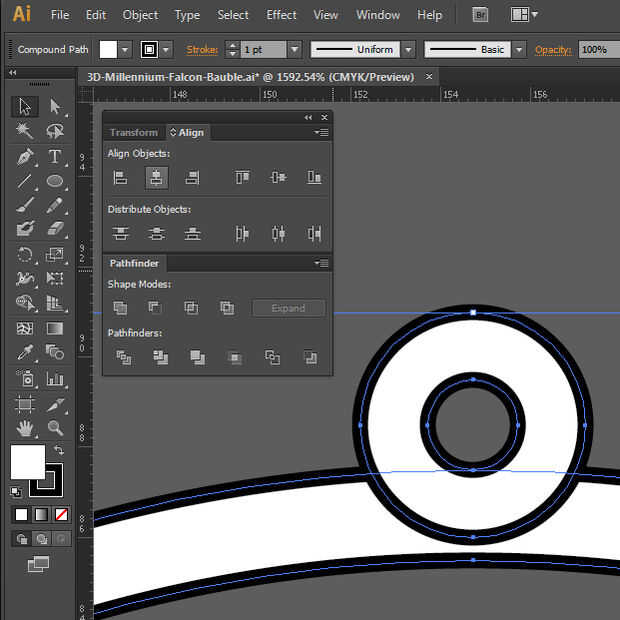Screen dimensions: 620x620
Task: Open the Effect menu
Action: point(281,15)
